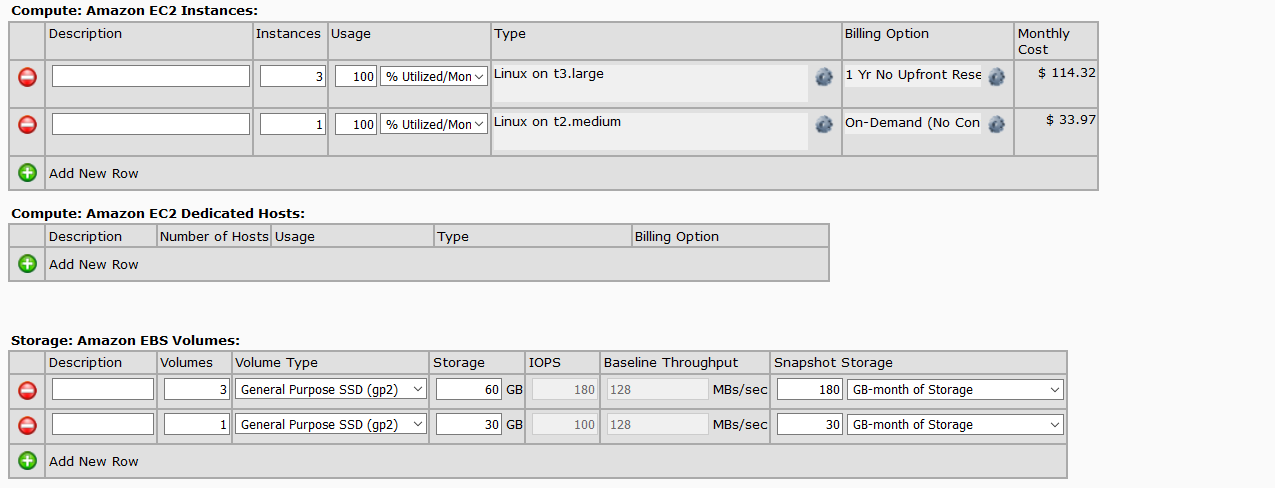
Task: Remove the t3.large EC2 instance row
Action: [27, 76]
